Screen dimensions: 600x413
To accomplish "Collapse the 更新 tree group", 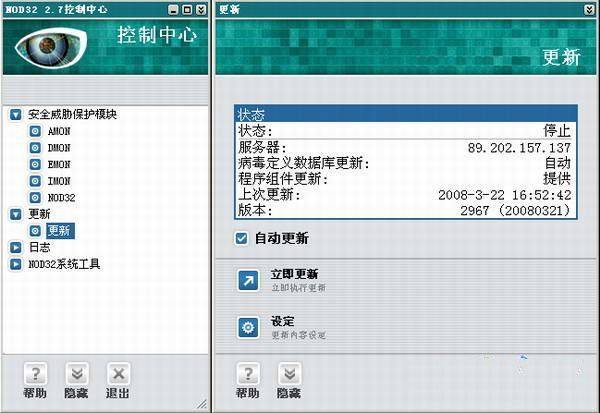I will [x=16, y=214].
